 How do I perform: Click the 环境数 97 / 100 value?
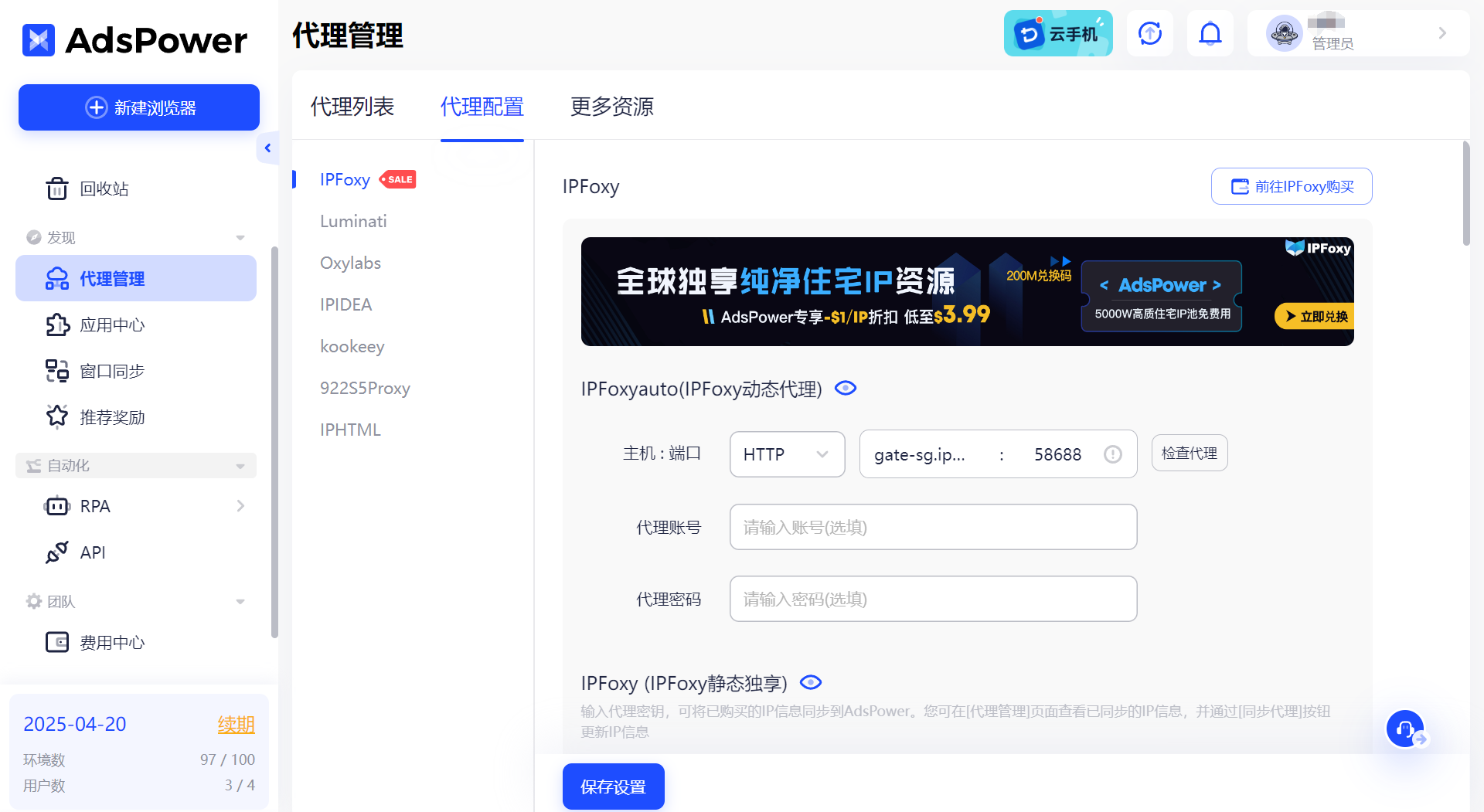(227, 759)
